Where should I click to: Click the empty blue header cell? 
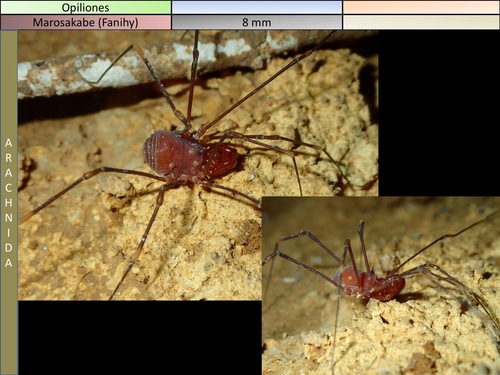(257, 7)
